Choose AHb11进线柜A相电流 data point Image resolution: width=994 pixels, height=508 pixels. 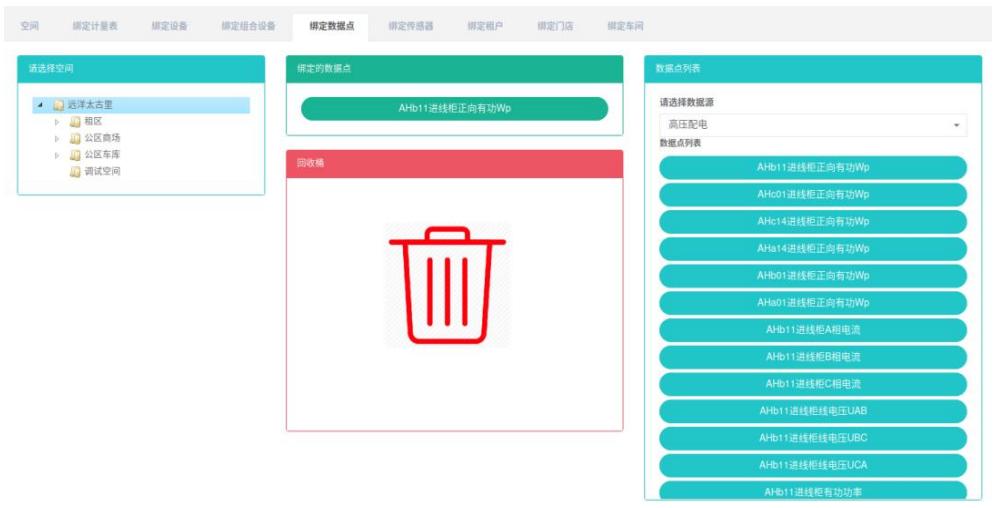[812, 329]
